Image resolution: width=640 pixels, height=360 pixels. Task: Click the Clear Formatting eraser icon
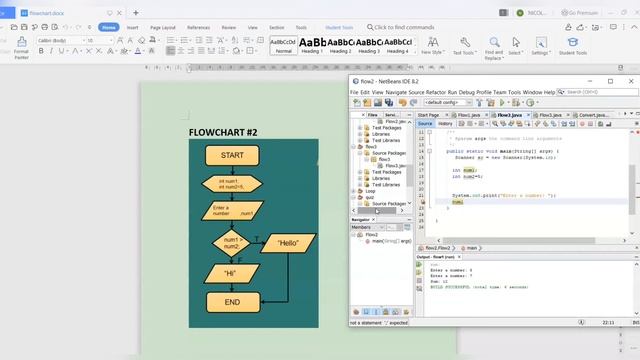[x=141, y=40]
